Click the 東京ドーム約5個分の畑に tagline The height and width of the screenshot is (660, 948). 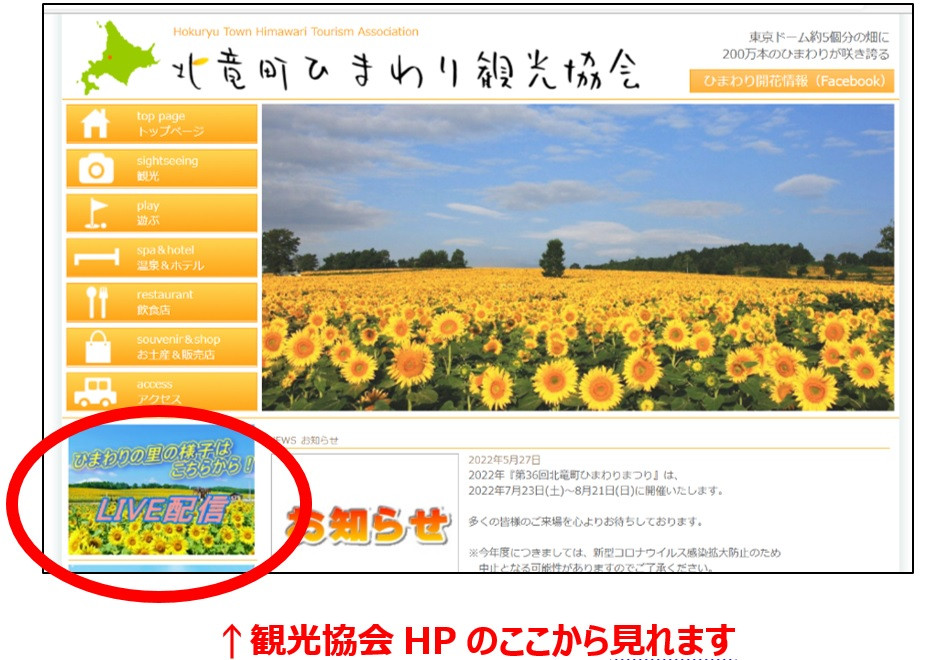coord(819,37)
